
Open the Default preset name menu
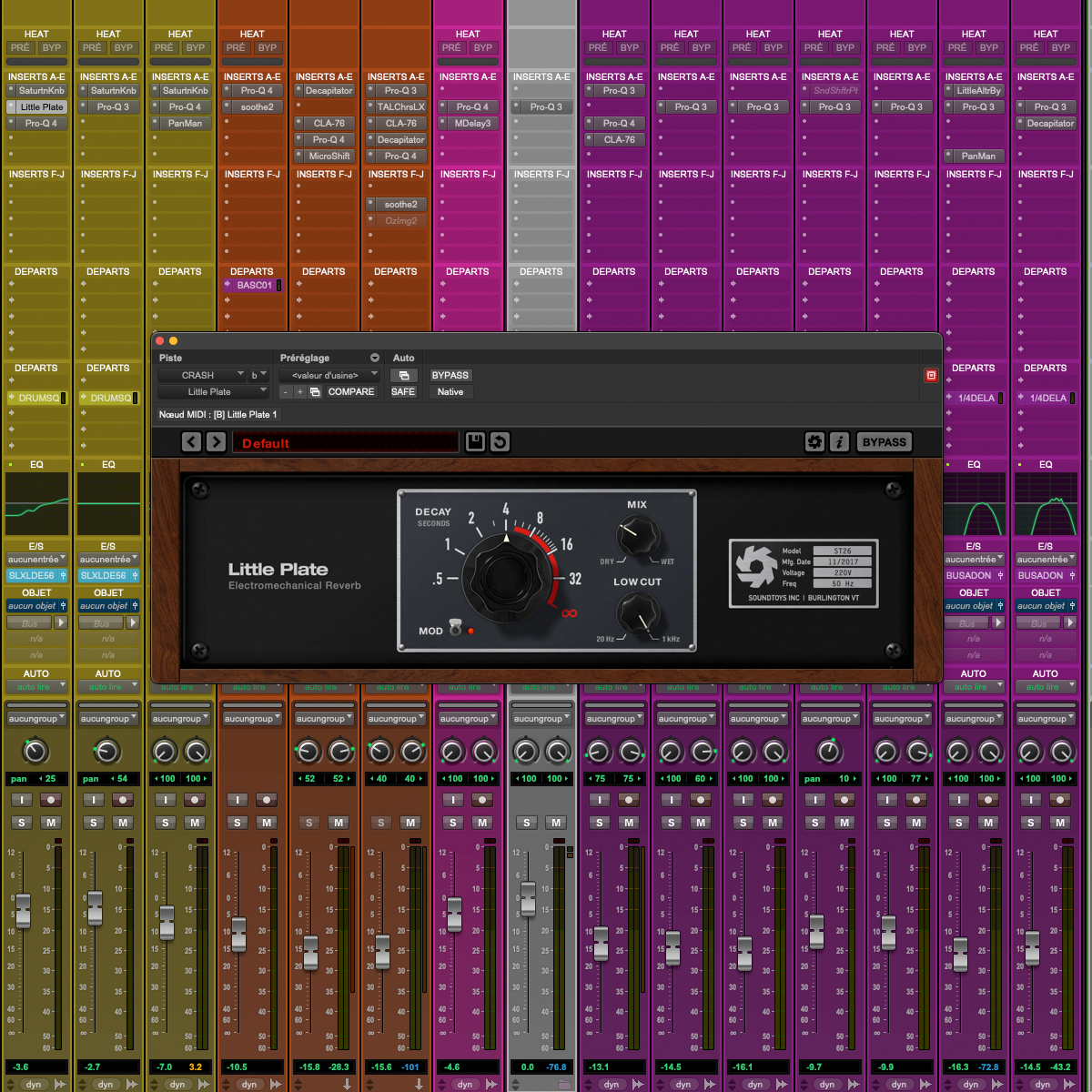[x=346, y=443]
